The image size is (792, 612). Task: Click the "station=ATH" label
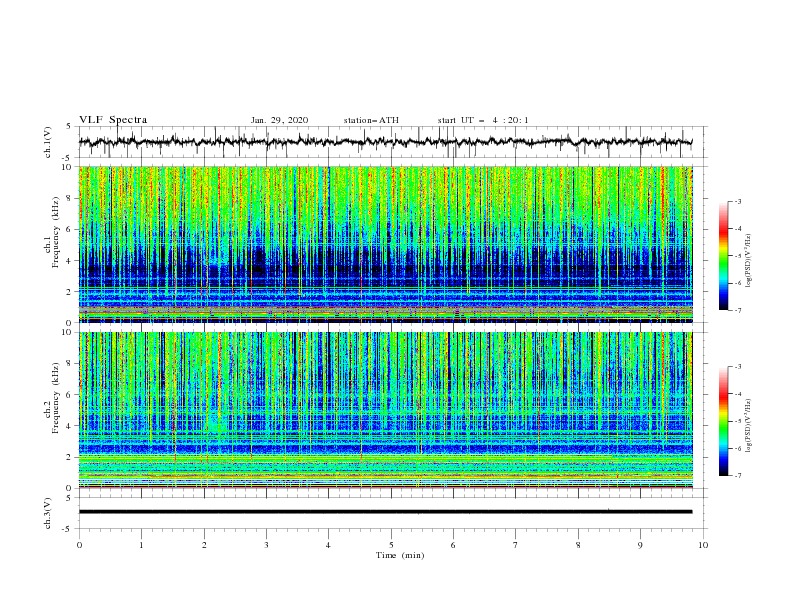point(371,120)
